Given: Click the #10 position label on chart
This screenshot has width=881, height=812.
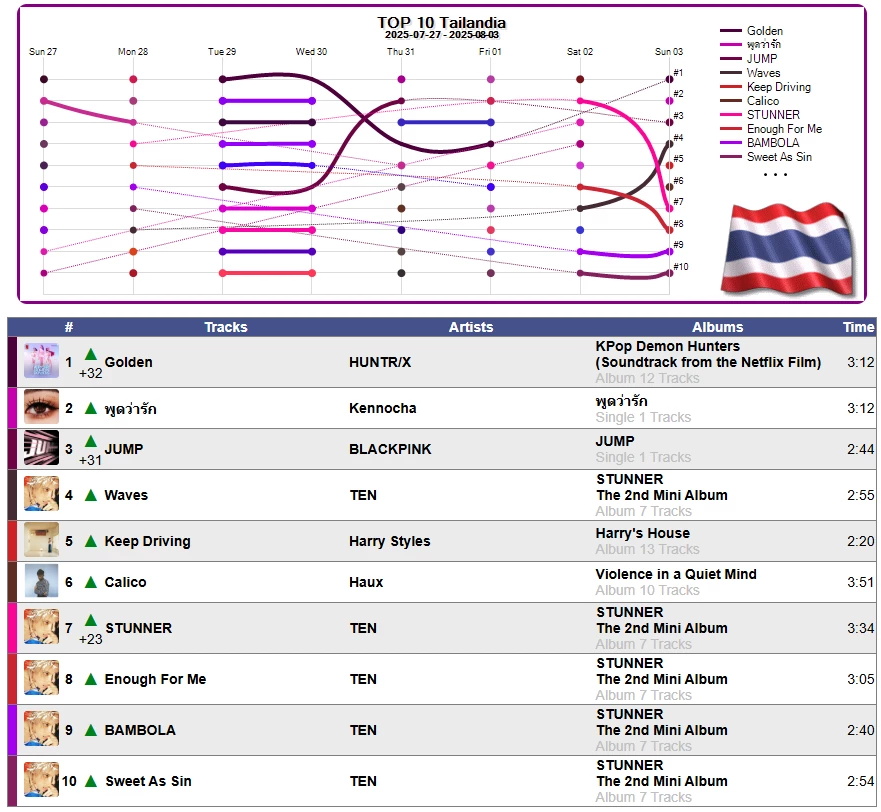Looking at the screenshot, I should [x=681, y=266].
